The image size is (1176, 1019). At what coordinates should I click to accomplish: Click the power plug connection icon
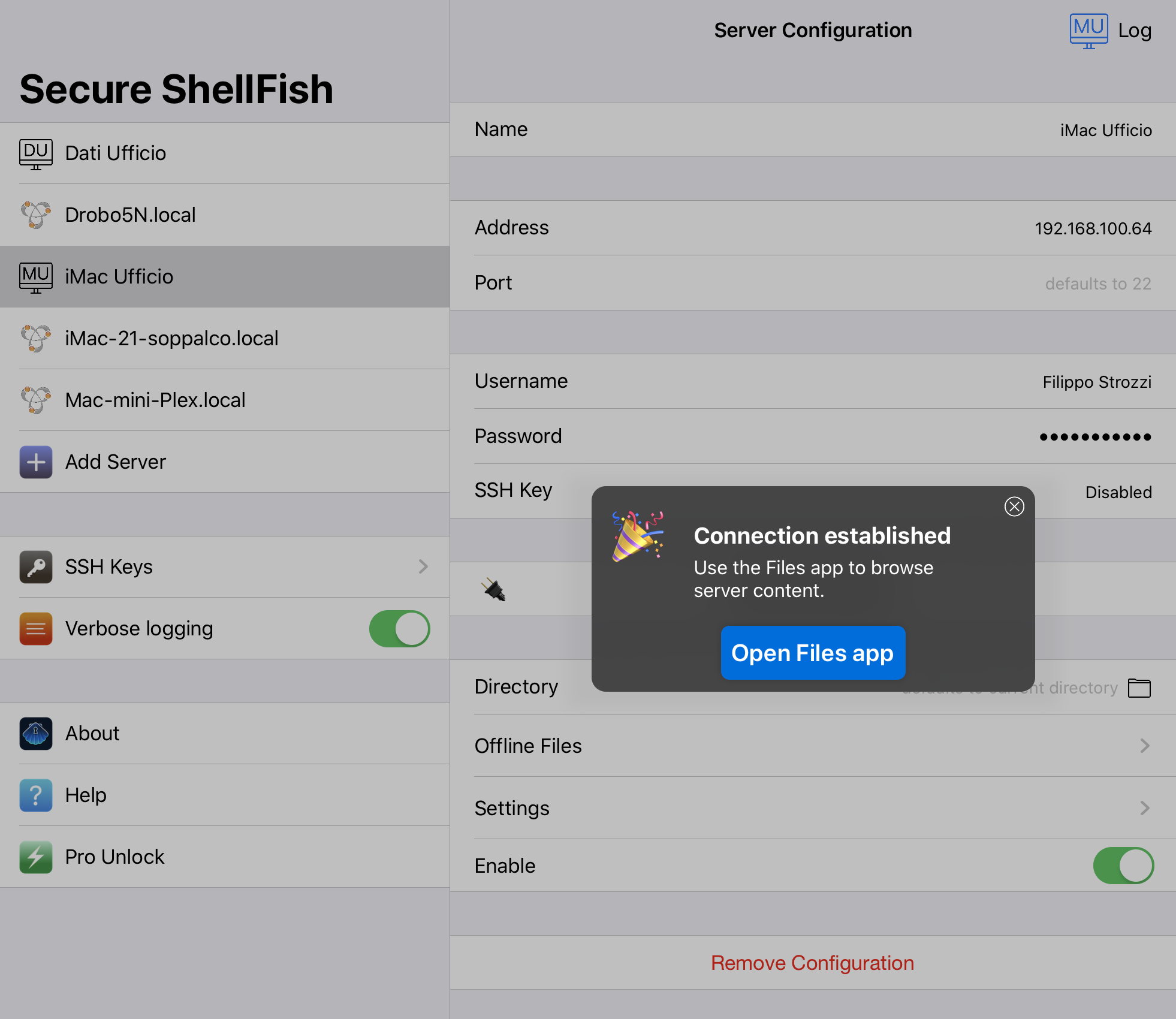[x=494, y=589]
